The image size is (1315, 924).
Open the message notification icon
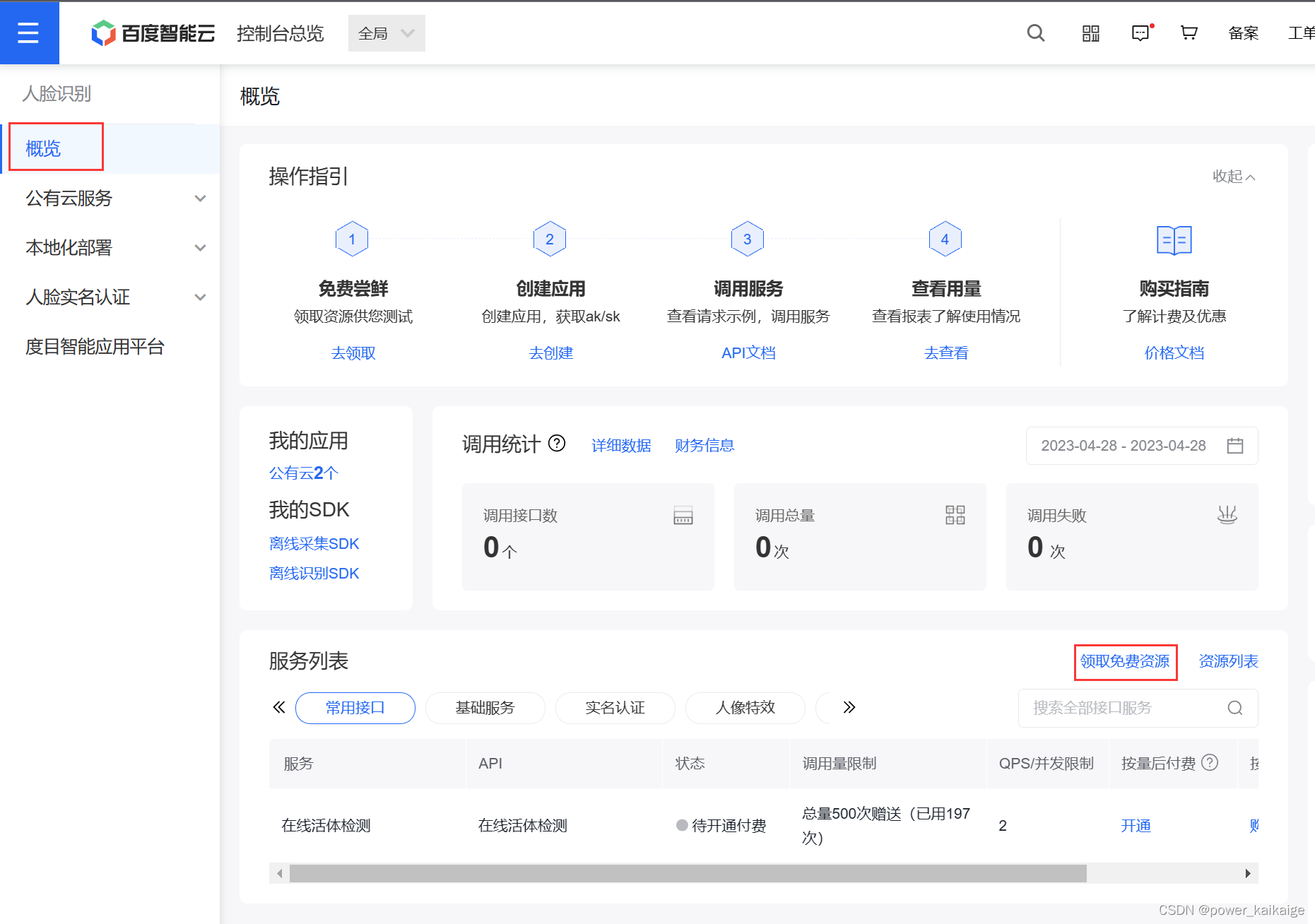click(1141, 32)
